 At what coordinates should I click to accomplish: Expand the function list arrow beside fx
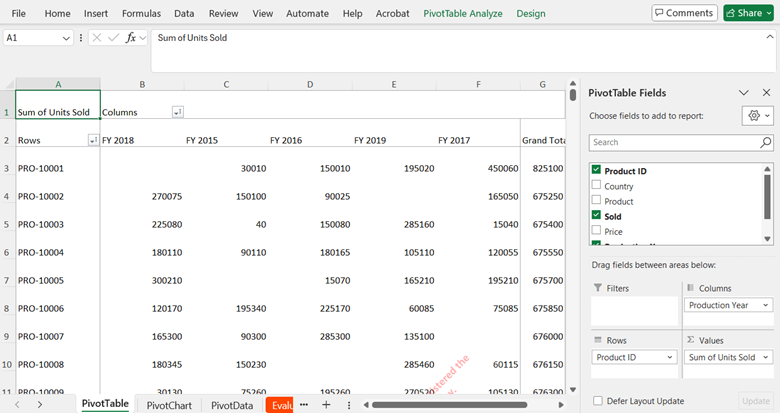[x=143, y=38]
